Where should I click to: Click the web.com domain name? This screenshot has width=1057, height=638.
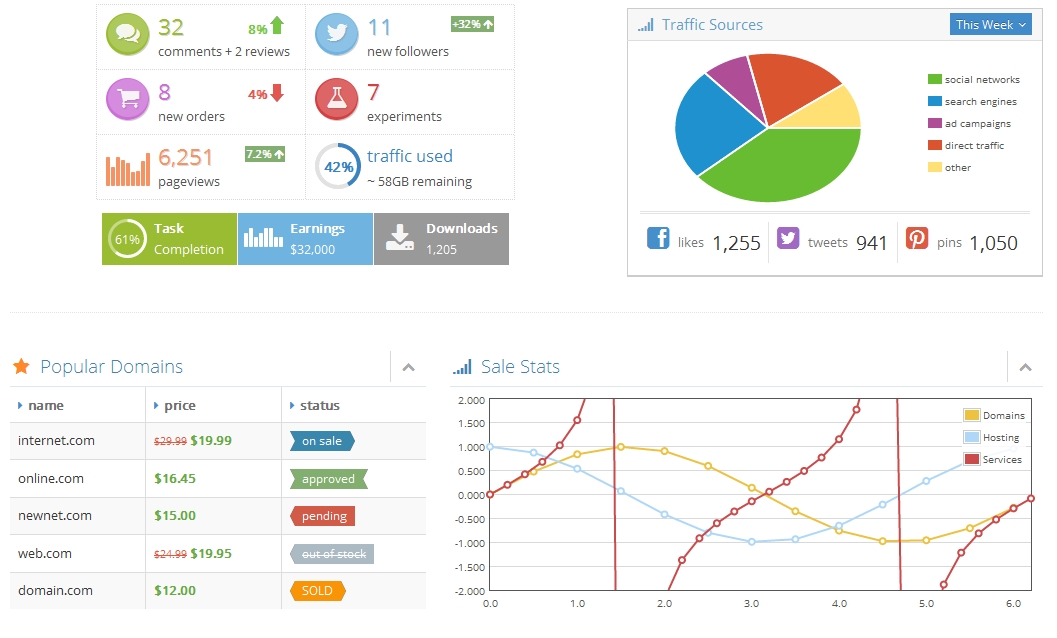click(44, 554)
